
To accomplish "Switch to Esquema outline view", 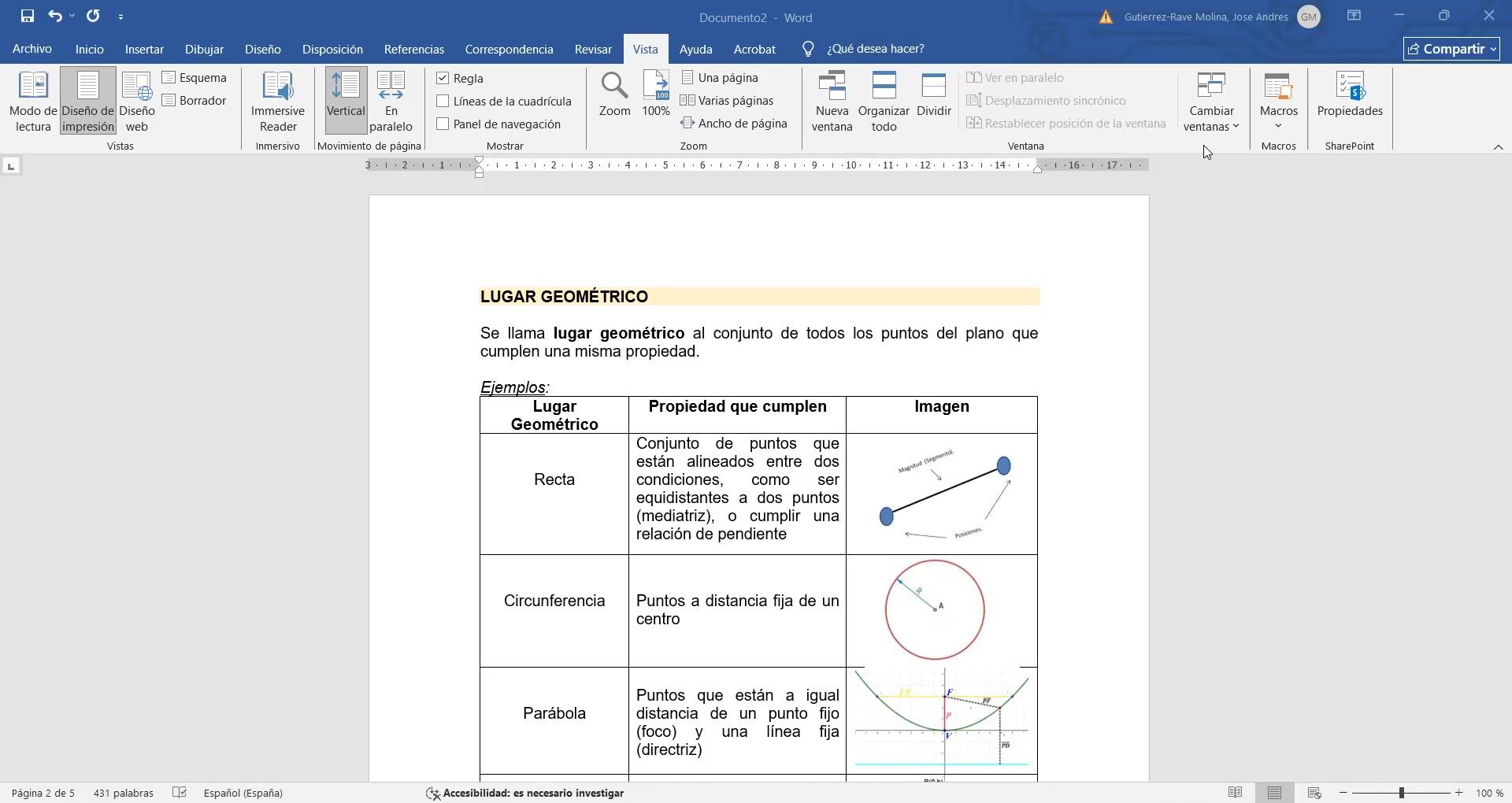I will (195, 78).
